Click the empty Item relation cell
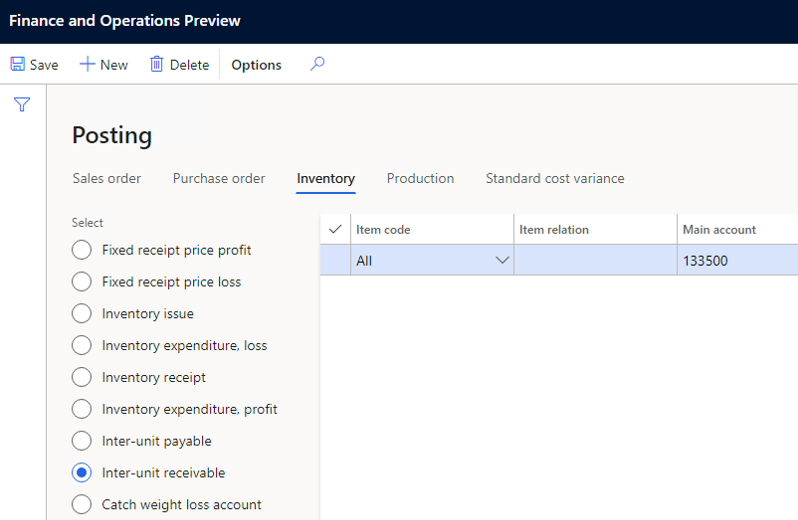Screen dimensions: 798x520 pos(595,261)
